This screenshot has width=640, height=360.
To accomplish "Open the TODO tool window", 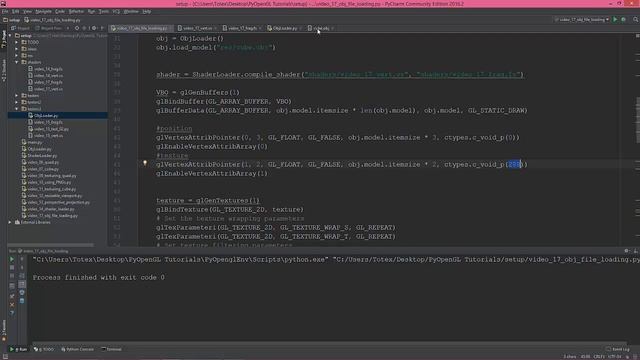I will point(44,349).
